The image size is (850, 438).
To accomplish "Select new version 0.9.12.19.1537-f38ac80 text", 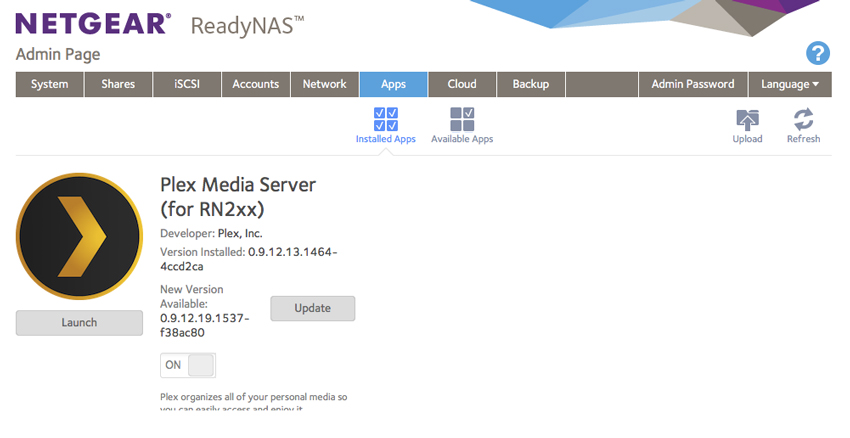I will point(204,325).
